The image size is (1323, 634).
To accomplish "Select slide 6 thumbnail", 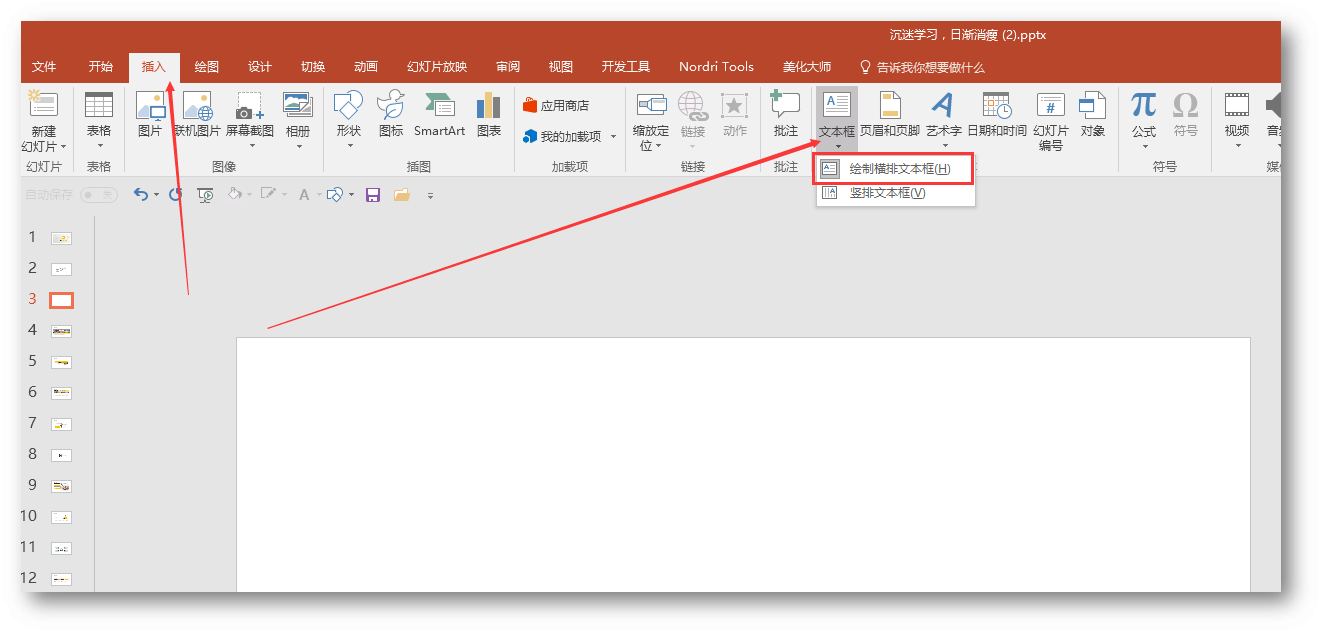I will (62, 393).
